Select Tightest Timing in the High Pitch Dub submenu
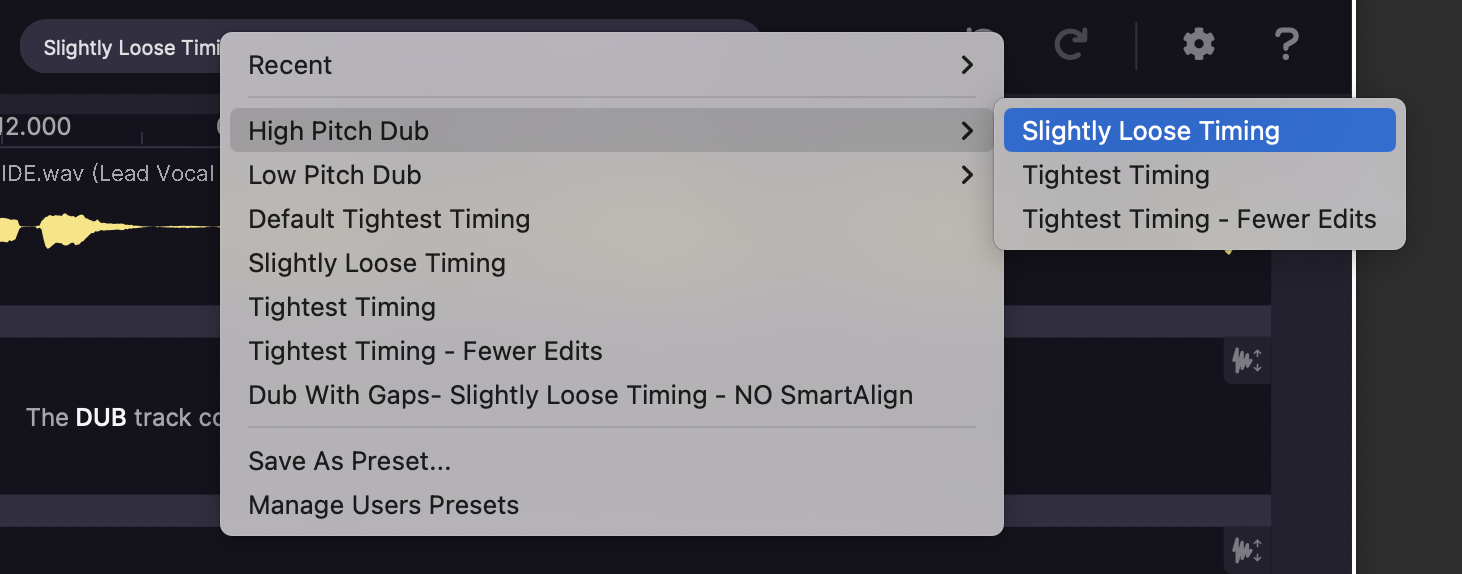The height and width of the screenshot is (574, 1462). pyautogui.click(x=1116, y=175)
